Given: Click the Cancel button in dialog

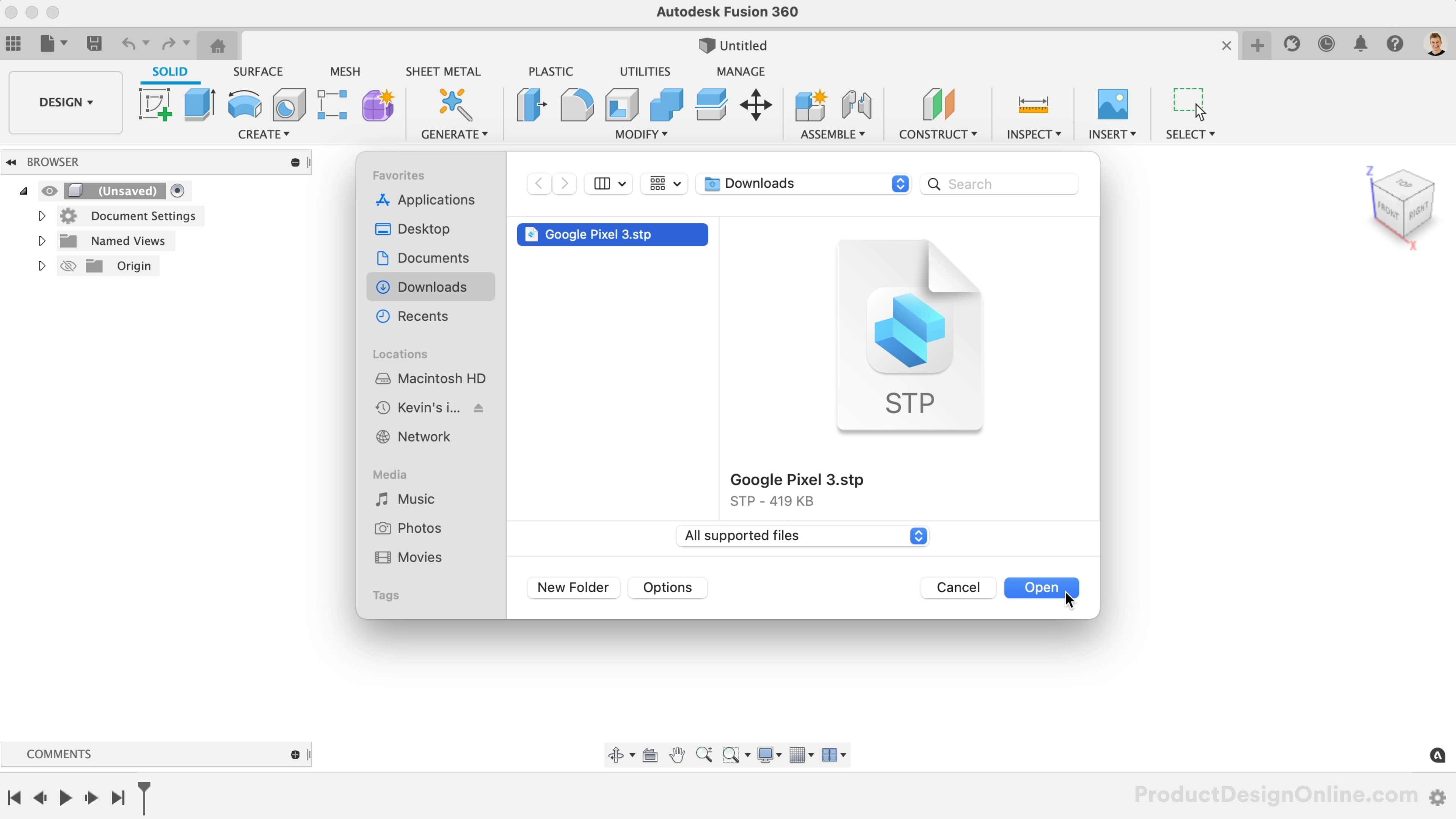Looking at the screenshot, I should (x=958, y=588).
